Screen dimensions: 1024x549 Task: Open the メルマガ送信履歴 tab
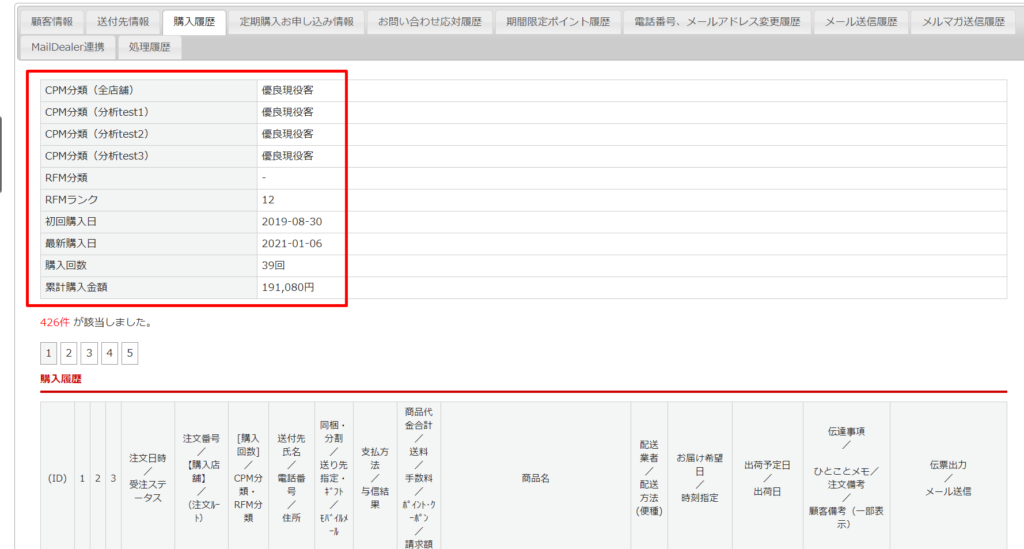coord(963,22)
